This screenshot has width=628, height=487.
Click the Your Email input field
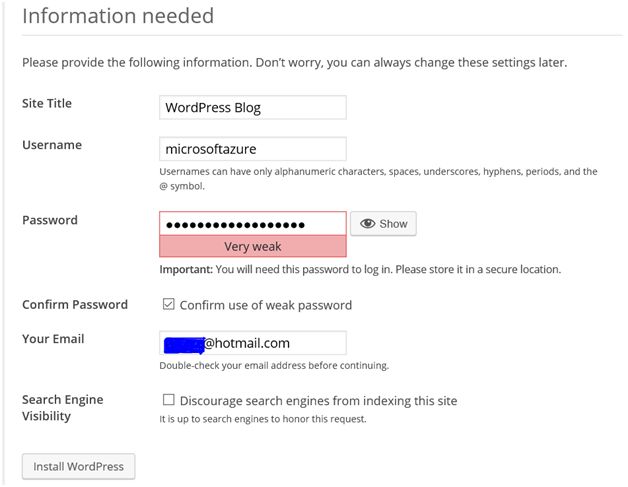[253, 343]
